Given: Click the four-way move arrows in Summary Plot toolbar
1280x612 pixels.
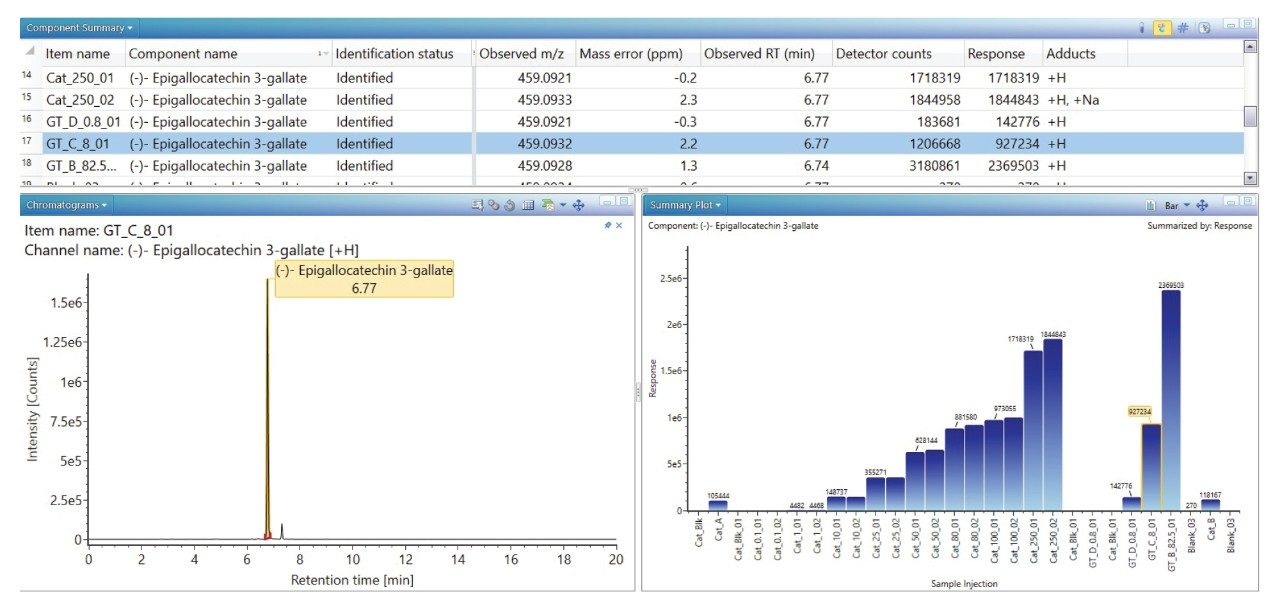Looking at the screenshot, I should (1202, 205).
